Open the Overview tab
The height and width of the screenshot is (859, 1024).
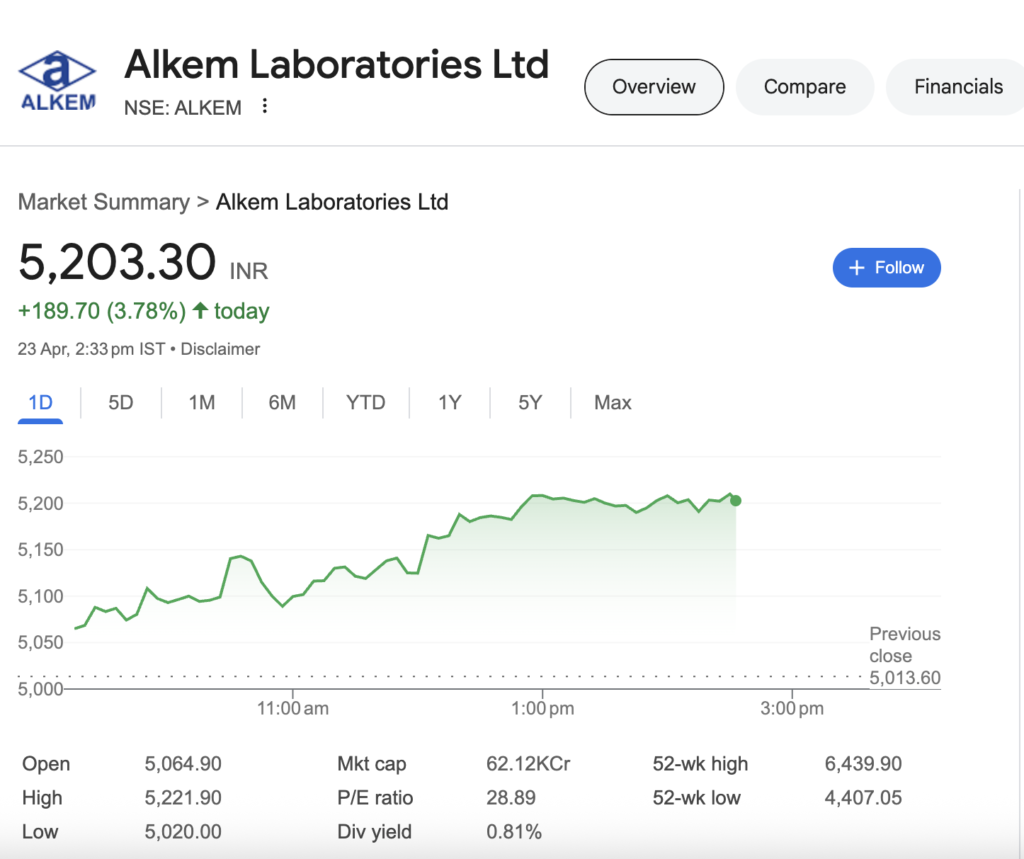(654, 87)
